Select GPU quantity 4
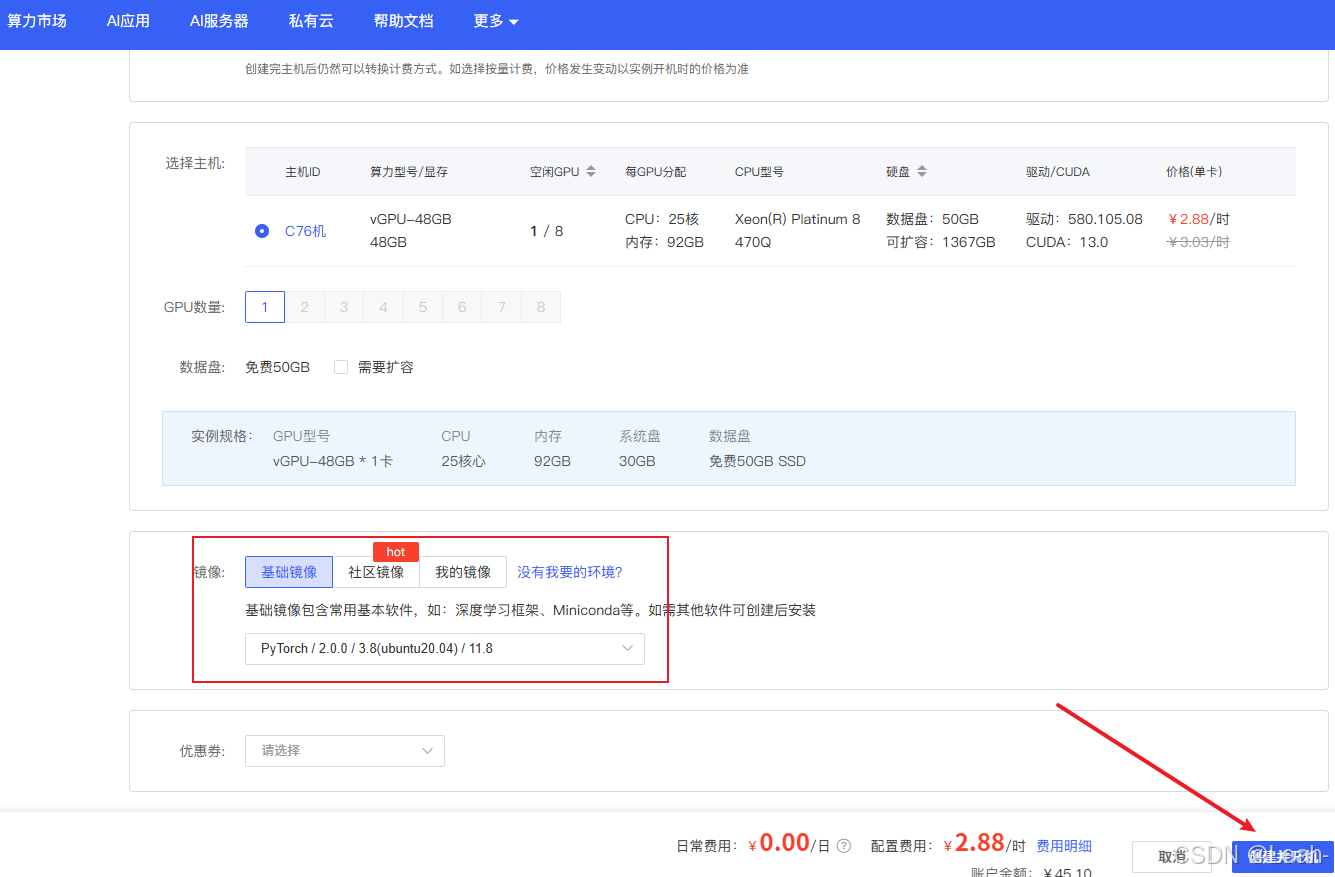The height and width of the screenshot is (877, 1335). click(383, 307)
